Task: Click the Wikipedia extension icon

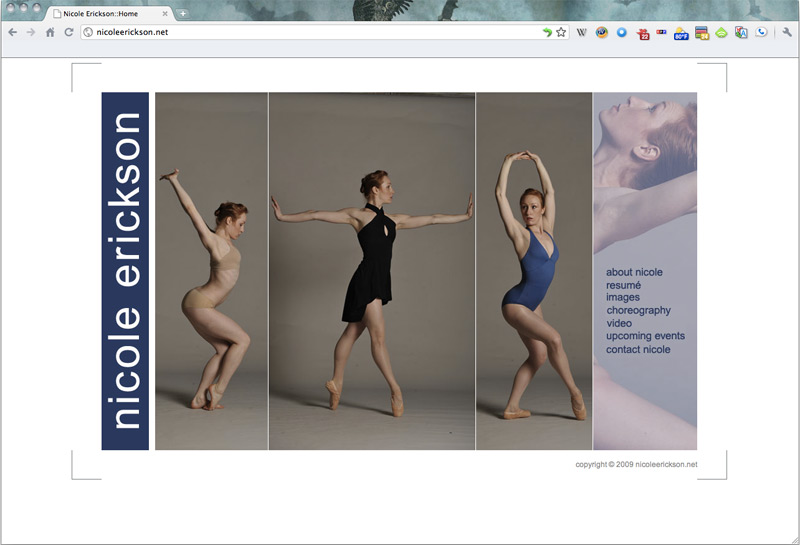Action: (x=582, y=32)
